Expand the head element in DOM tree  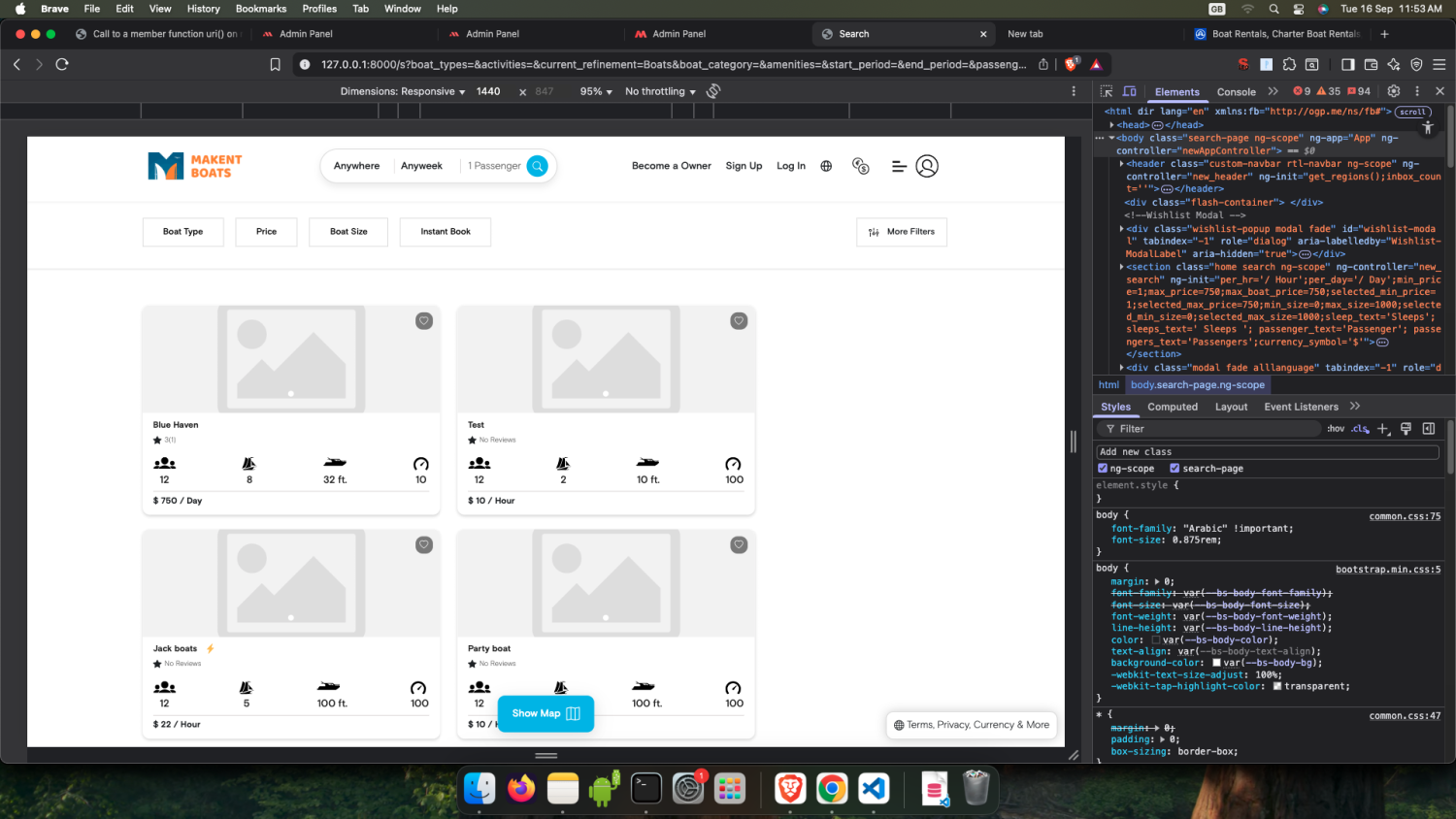1112,125
